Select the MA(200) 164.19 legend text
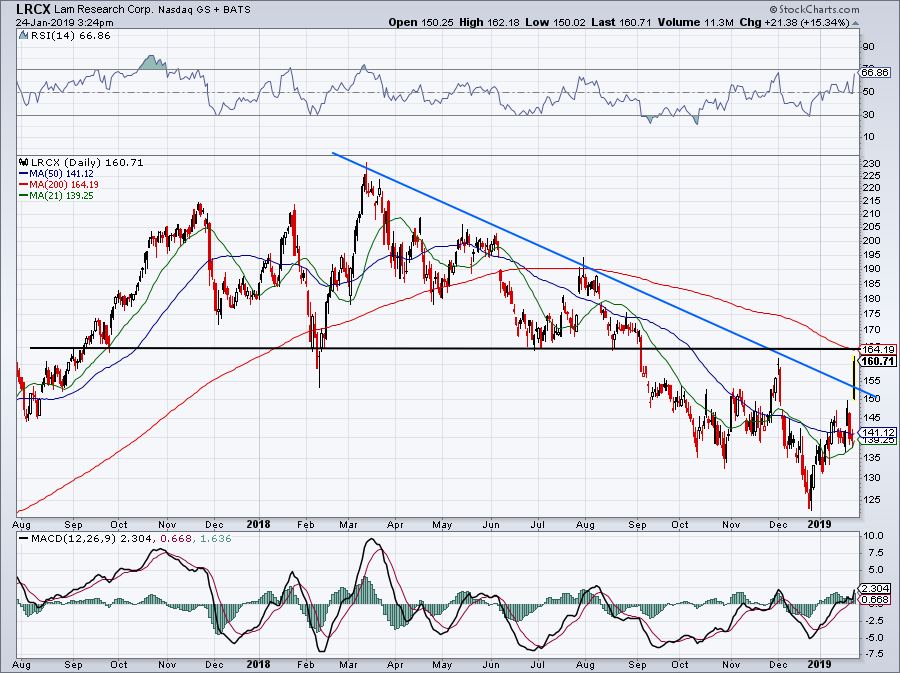Viewport: 900px width, 673px height. tap(65, 185)
